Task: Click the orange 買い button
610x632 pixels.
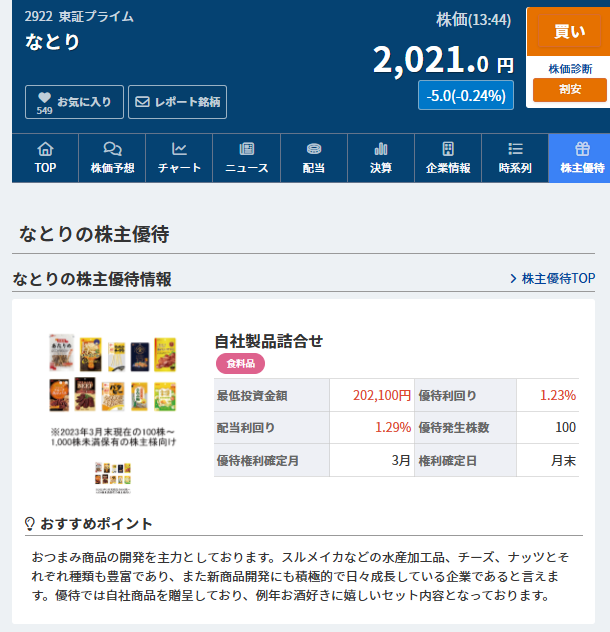Action: [x=569, y=31]
